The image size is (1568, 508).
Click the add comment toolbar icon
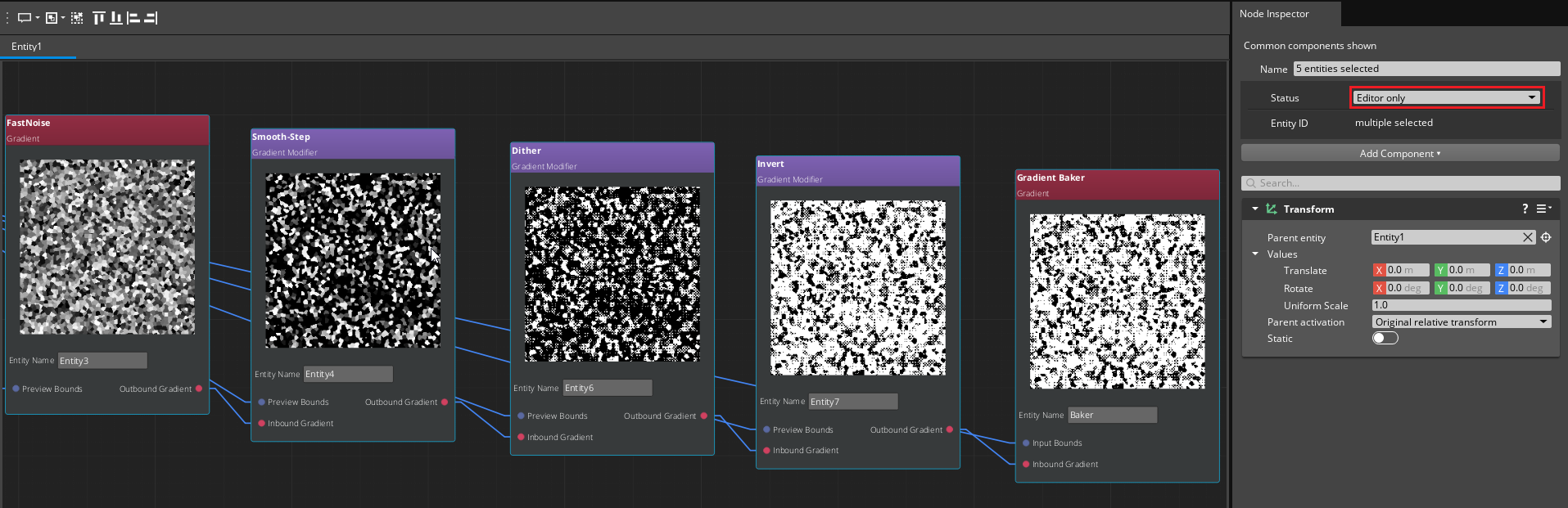(x=25, y=17)
